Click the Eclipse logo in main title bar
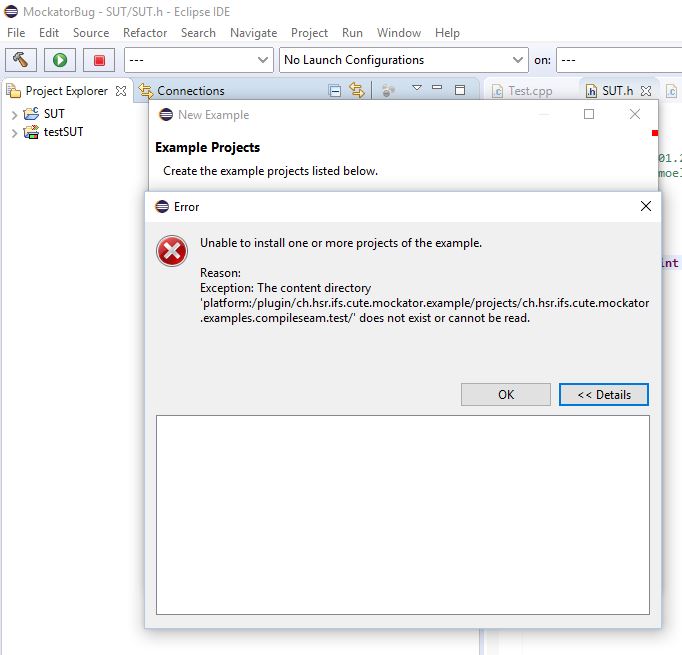Screen dimensions: 682x655 coord(11,12)
